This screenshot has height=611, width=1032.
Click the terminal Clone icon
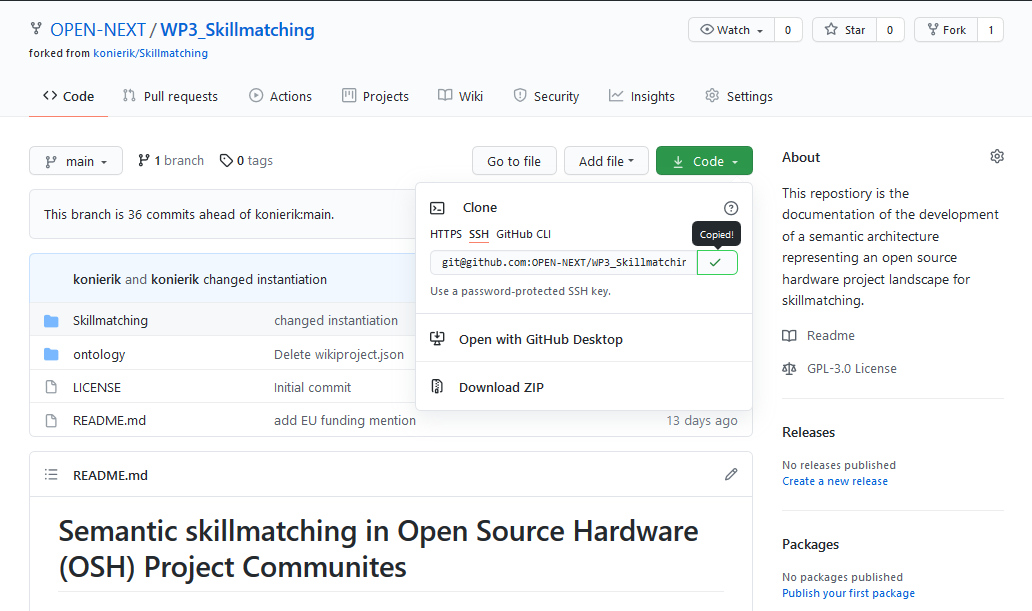click(437, 208)
